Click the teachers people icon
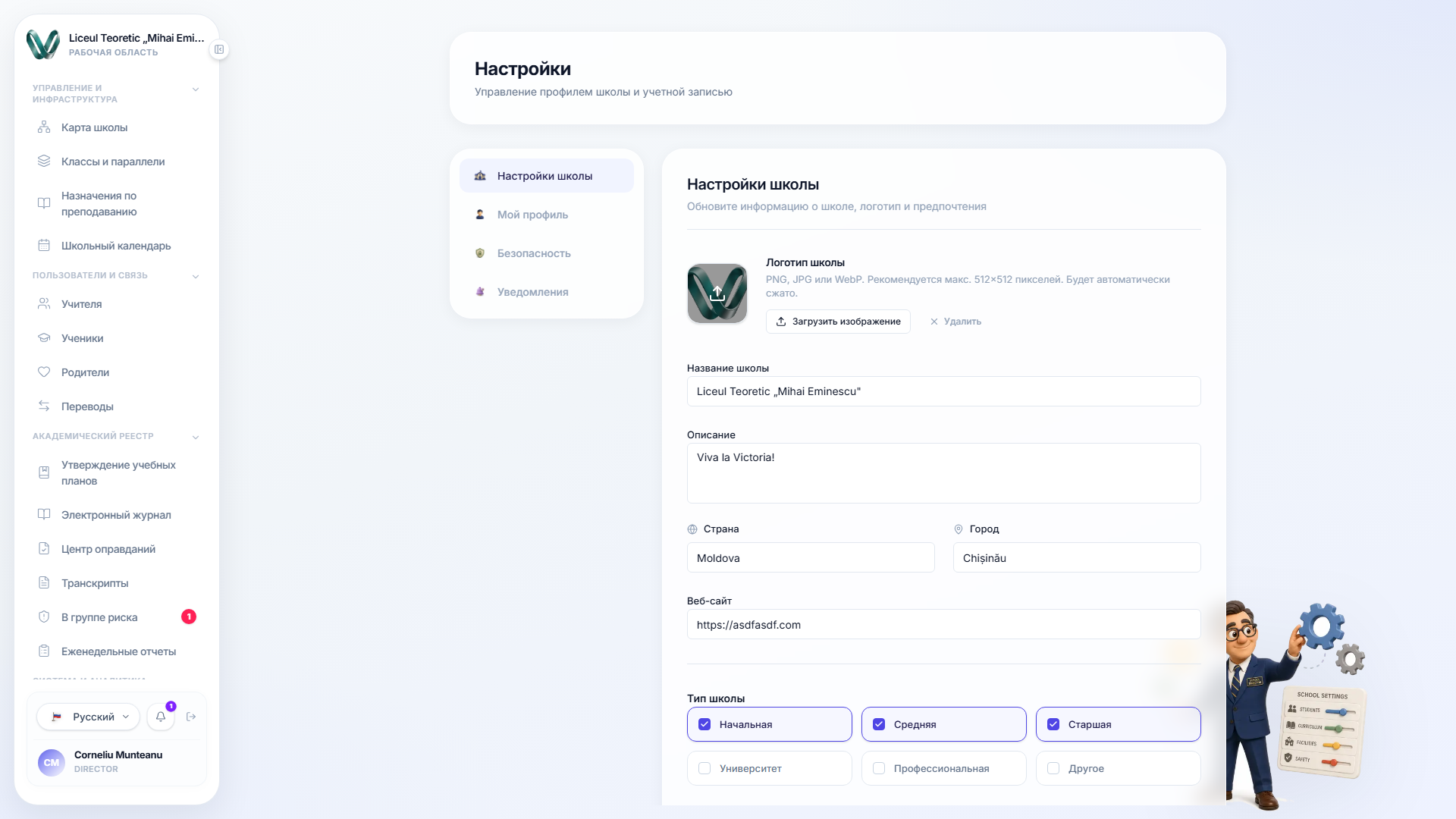Image resolution: width=1456 pixels, height=819 pixels. tap(44, 304)
